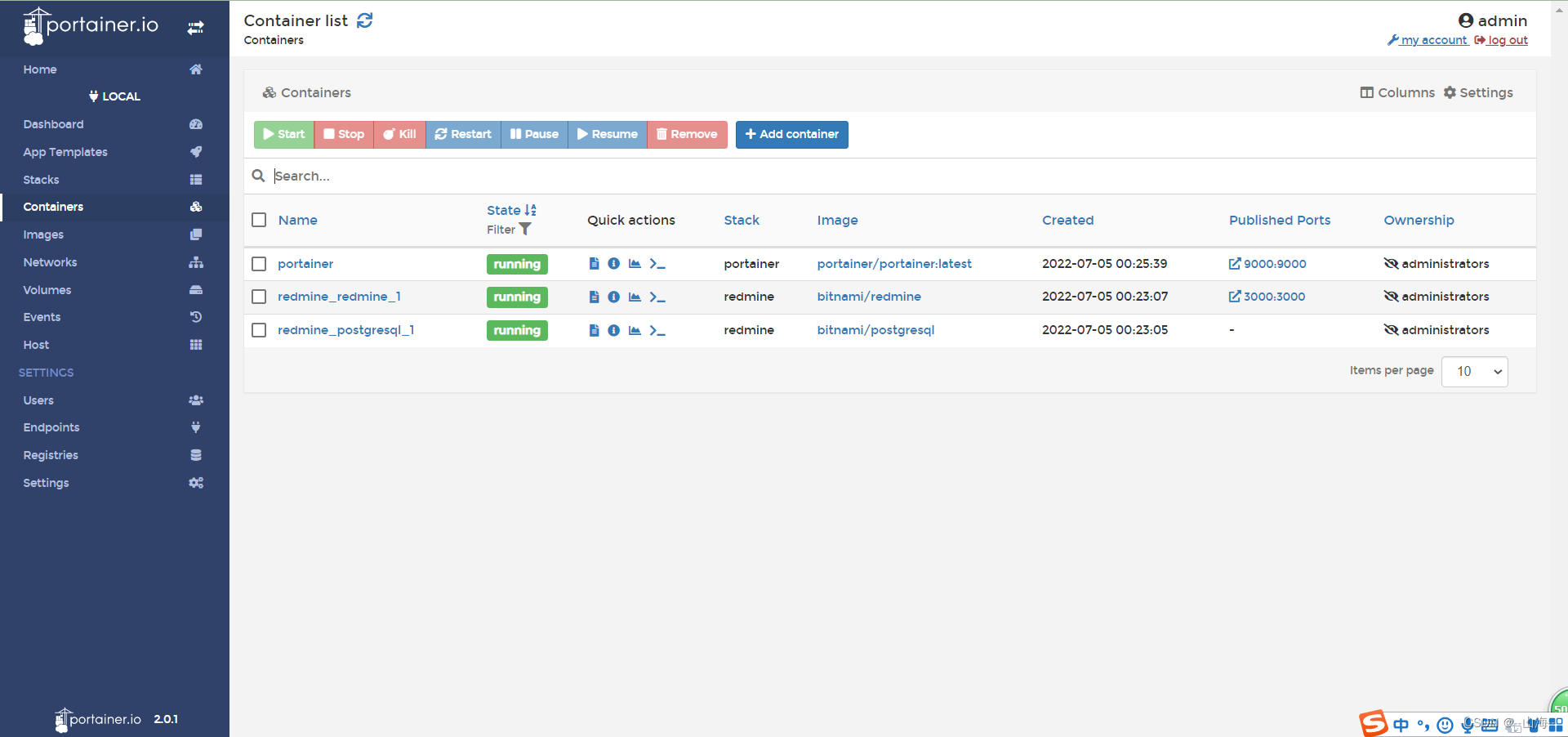Click the Kill button

click(x=400, y=134)
